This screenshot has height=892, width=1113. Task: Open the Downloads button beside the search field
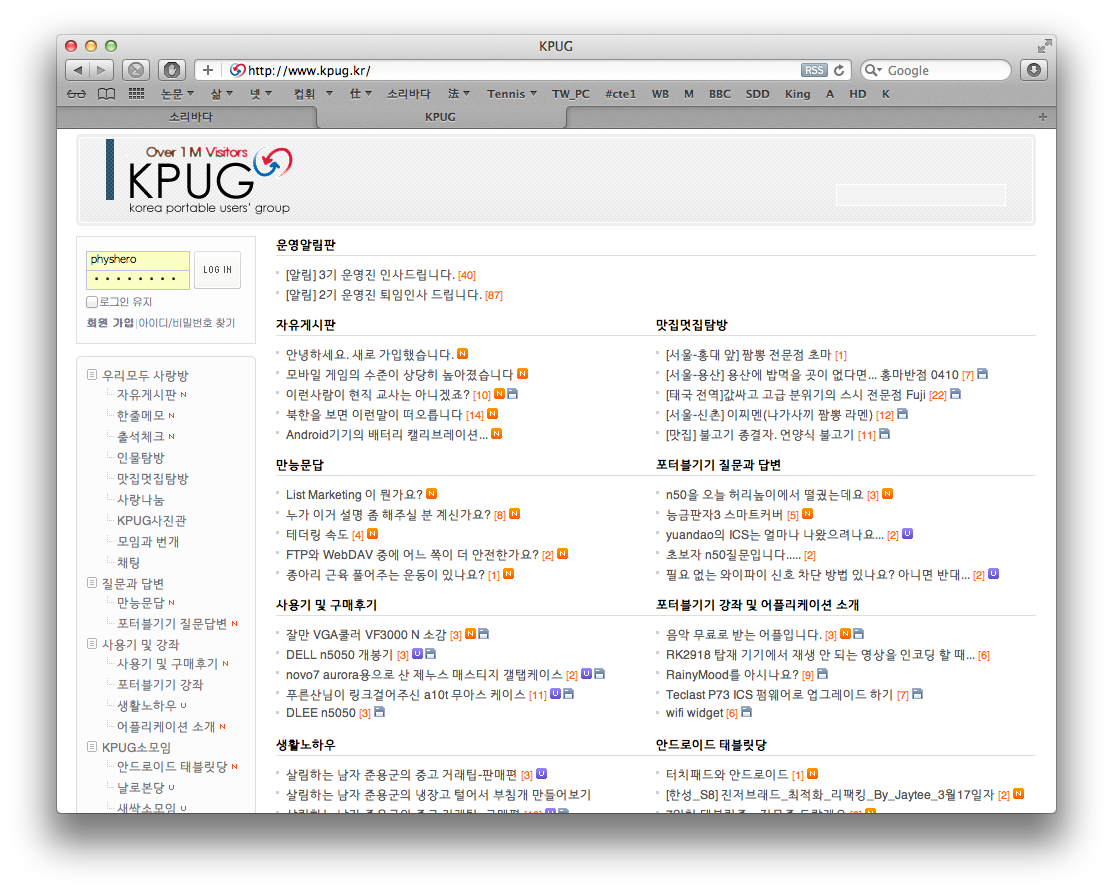click(1034, 70)
